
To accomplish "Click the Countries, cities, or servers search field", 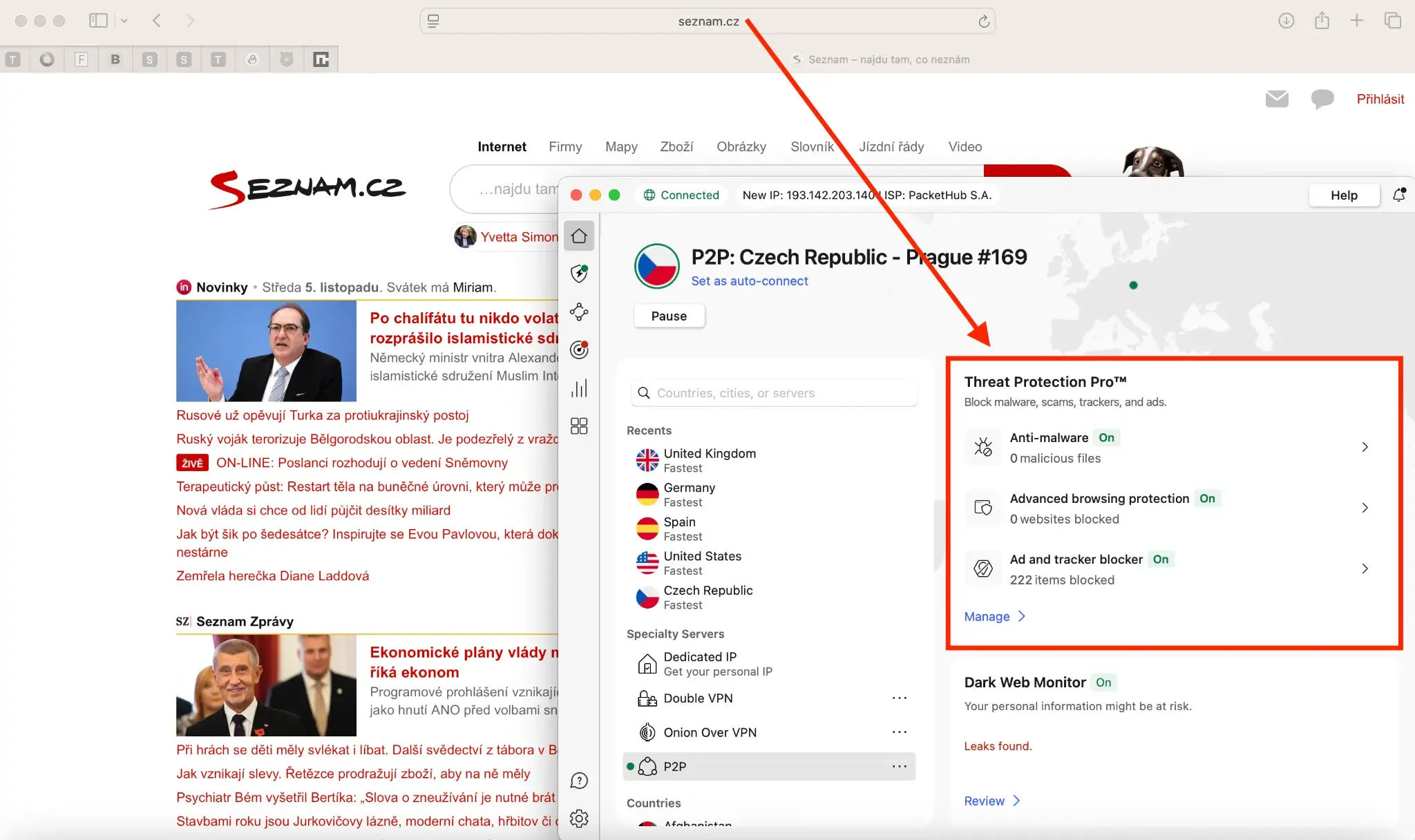I will pyautogui.click(x=773, y=392).
